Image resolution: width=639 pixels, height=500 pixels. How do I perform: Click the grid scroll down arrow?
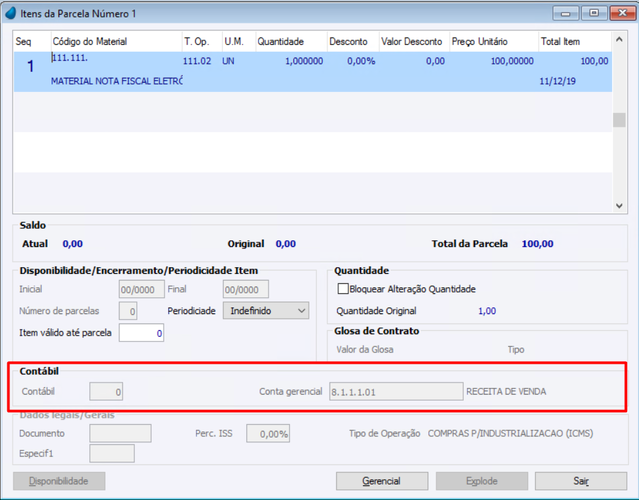[619, 206]
